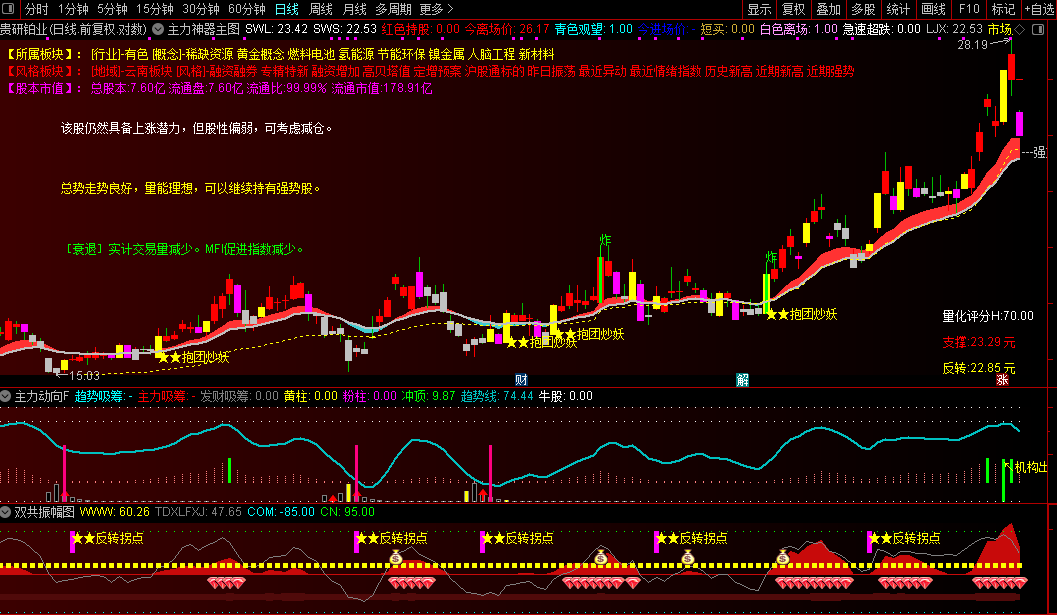Viewport: 1057px width, 615px height.
Task: Click 反转:22.85 元 text
Action: (x=979, y=368)
